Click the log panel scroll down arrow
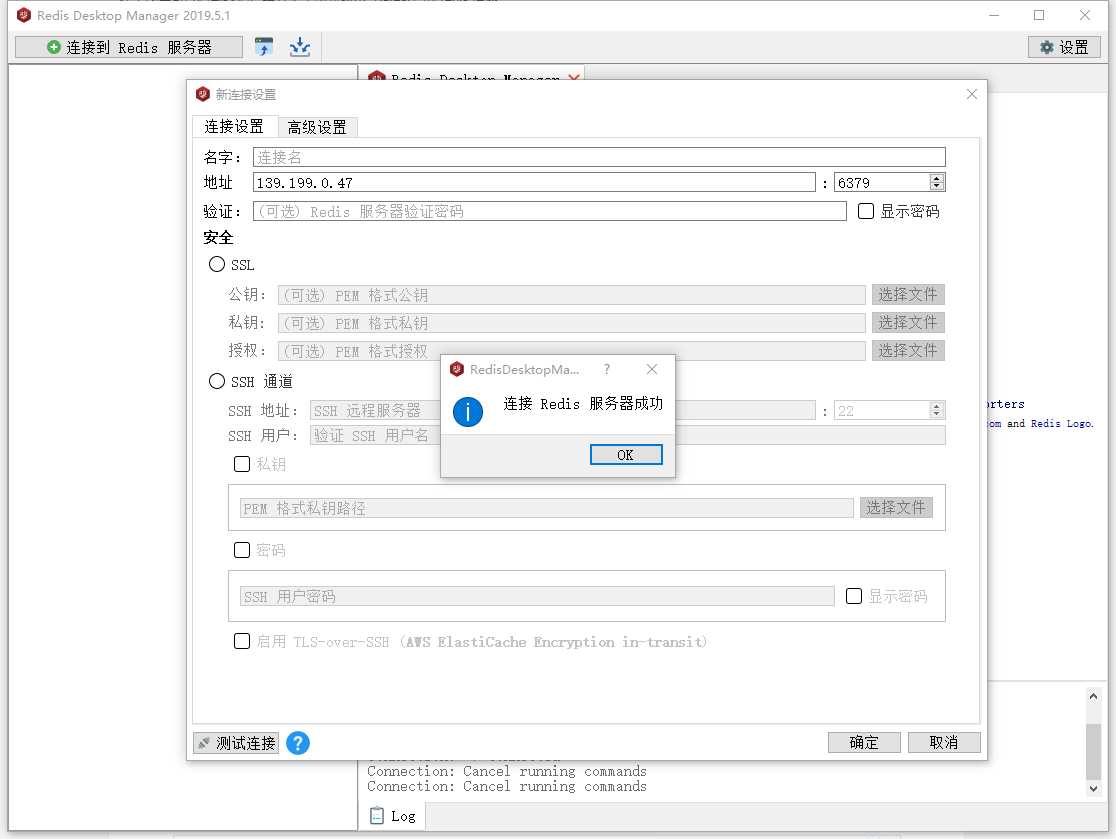This screenshot has width=1116, height=839. click(x=1093, y=788)
